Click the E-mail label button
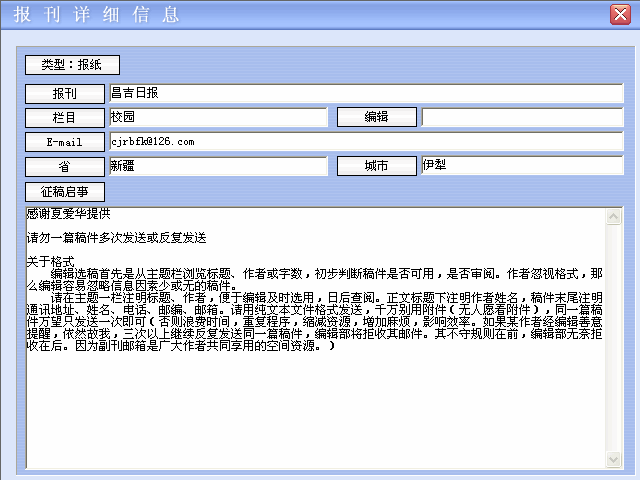This screenshot has width=640, height=480. (x=65, y=142)
